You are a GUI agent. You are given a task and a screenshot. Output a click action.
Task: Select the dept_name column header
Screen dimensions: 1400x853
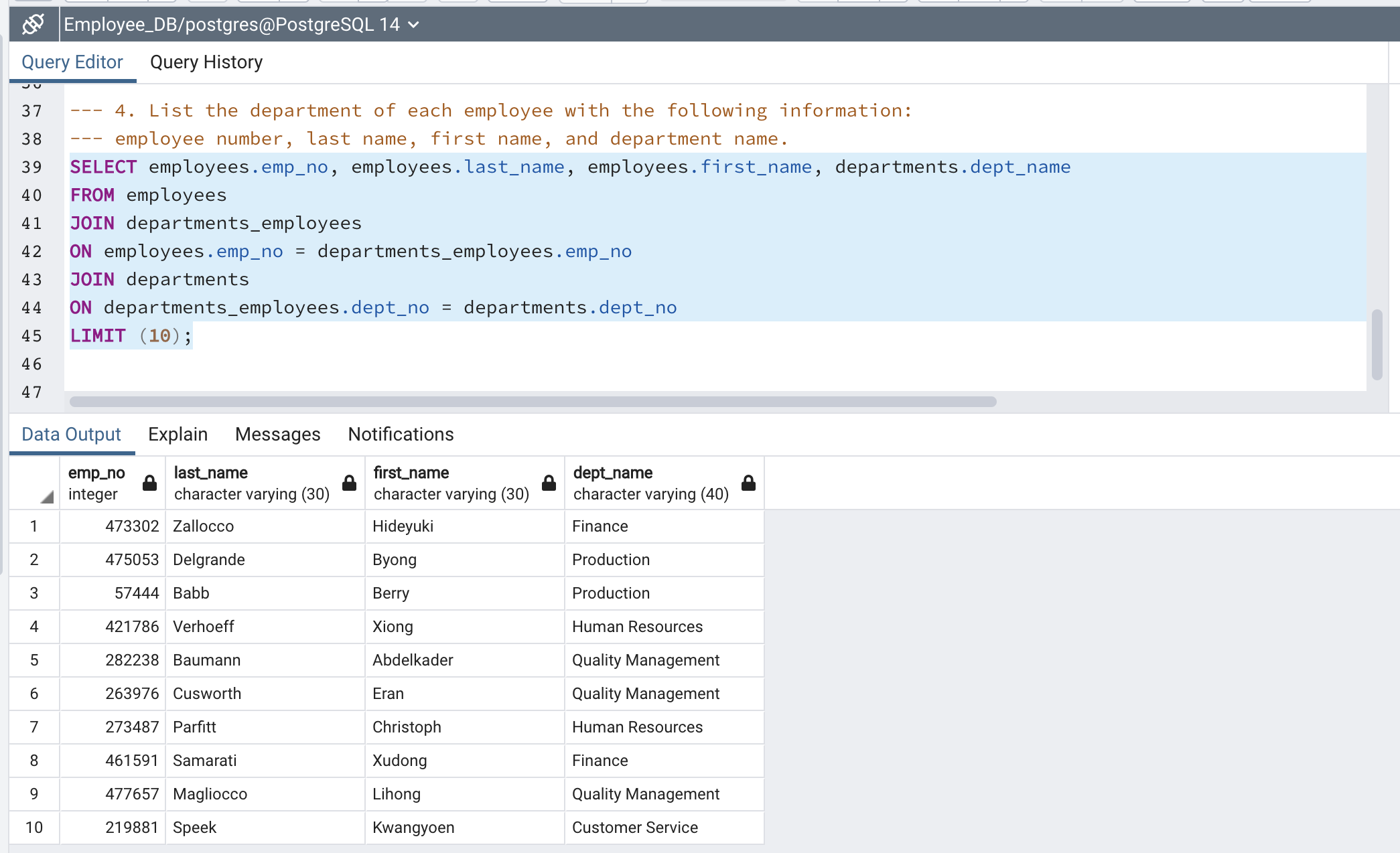click(x=664, y=483)
